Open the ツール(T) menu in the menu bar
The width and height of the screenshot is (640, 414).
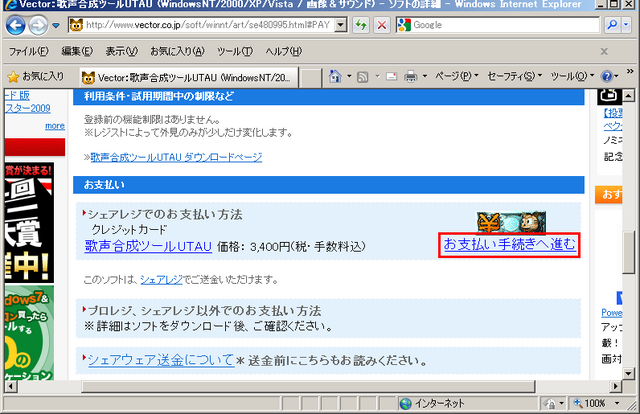[x=235, y=51]
